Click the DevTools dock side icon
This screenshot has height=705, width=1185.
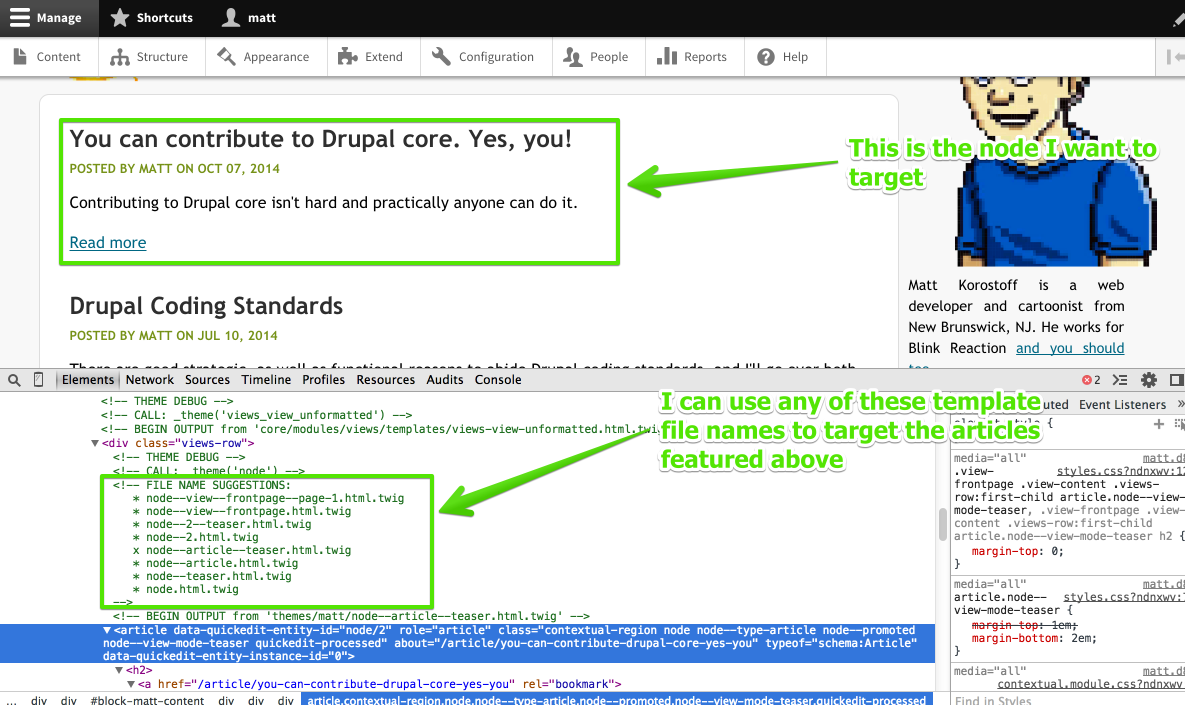tap(1176, 380)
